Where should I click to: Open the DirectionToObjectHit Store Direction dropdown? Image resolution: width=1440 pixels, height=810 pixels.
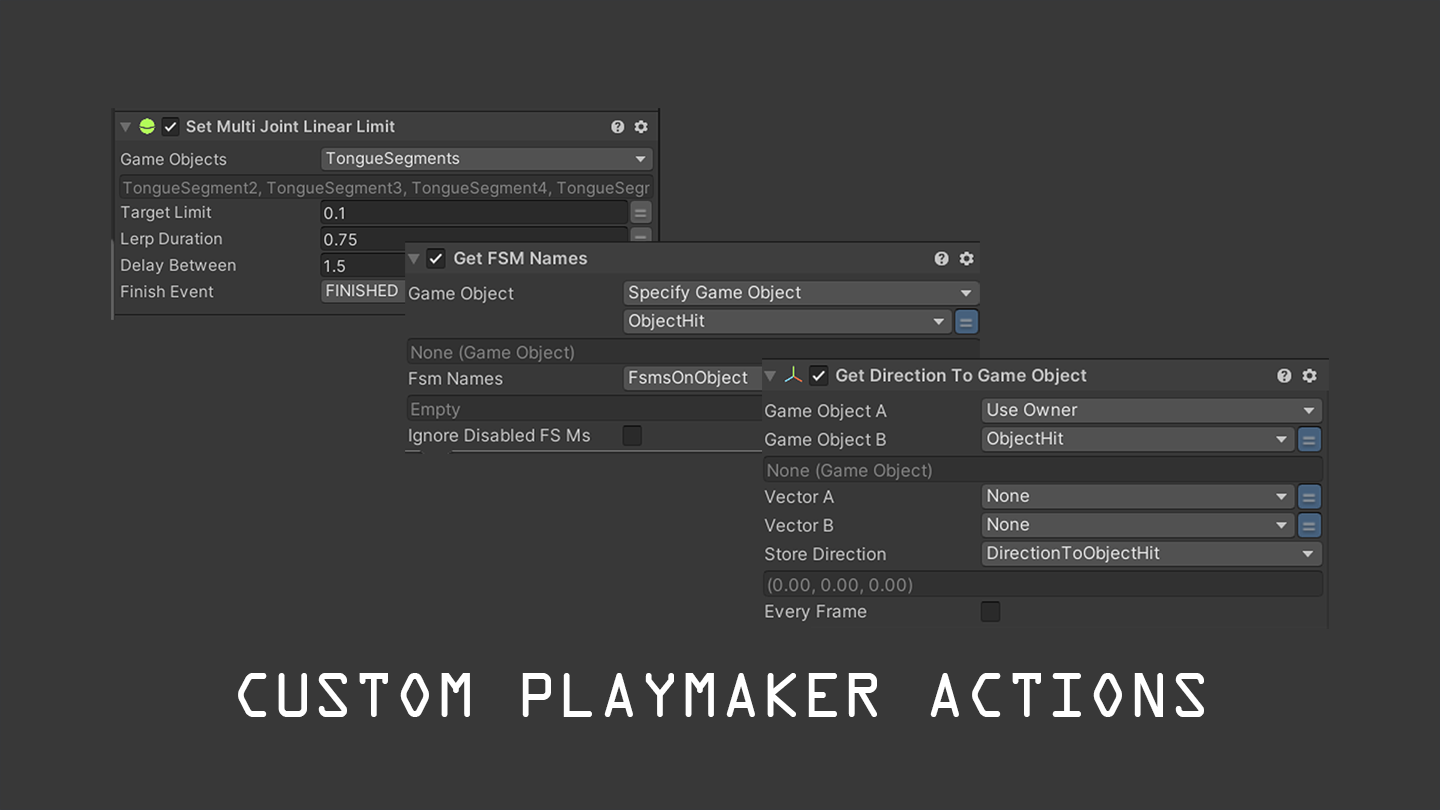[1152, 554]
